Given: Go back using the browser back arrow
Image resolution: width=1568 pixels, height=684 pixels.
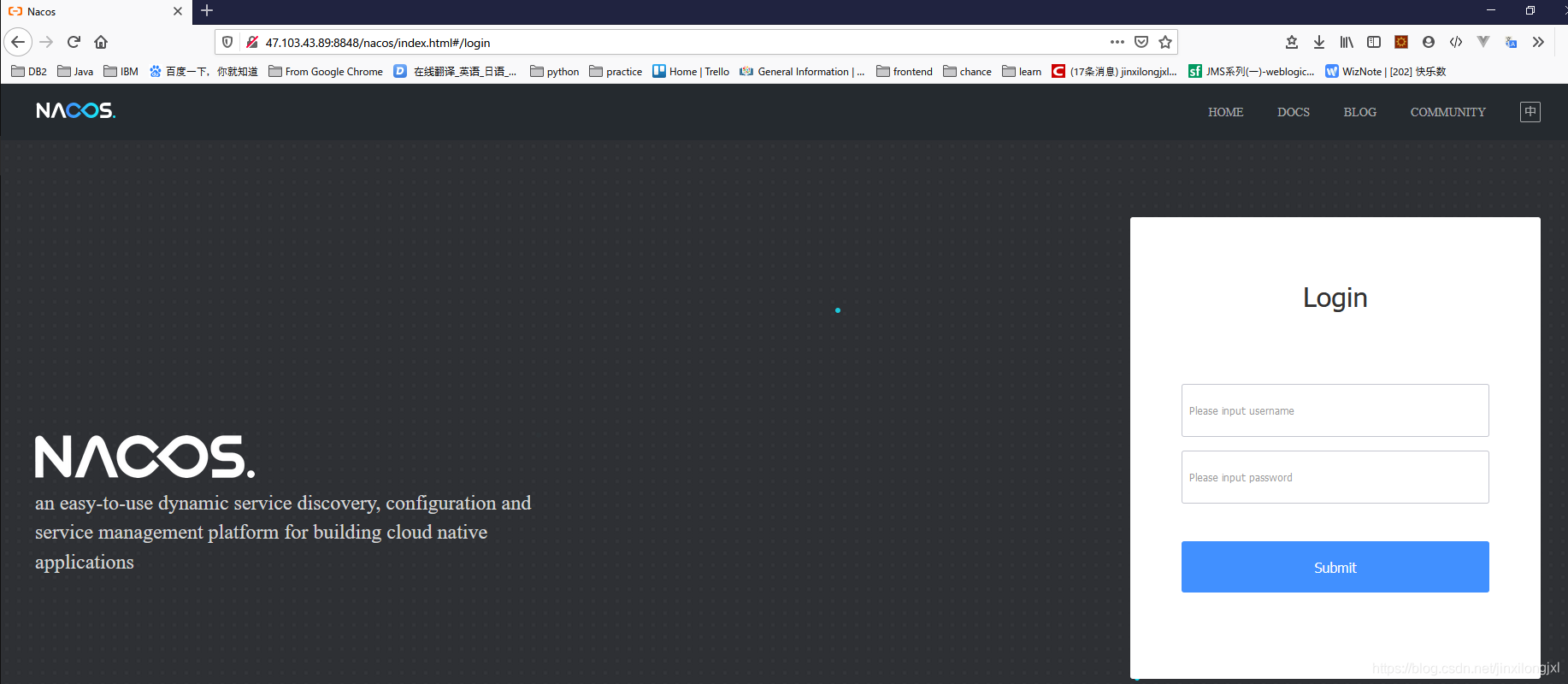Looking at the screenshot, I should pyautogui.click(x=18, y=42).
